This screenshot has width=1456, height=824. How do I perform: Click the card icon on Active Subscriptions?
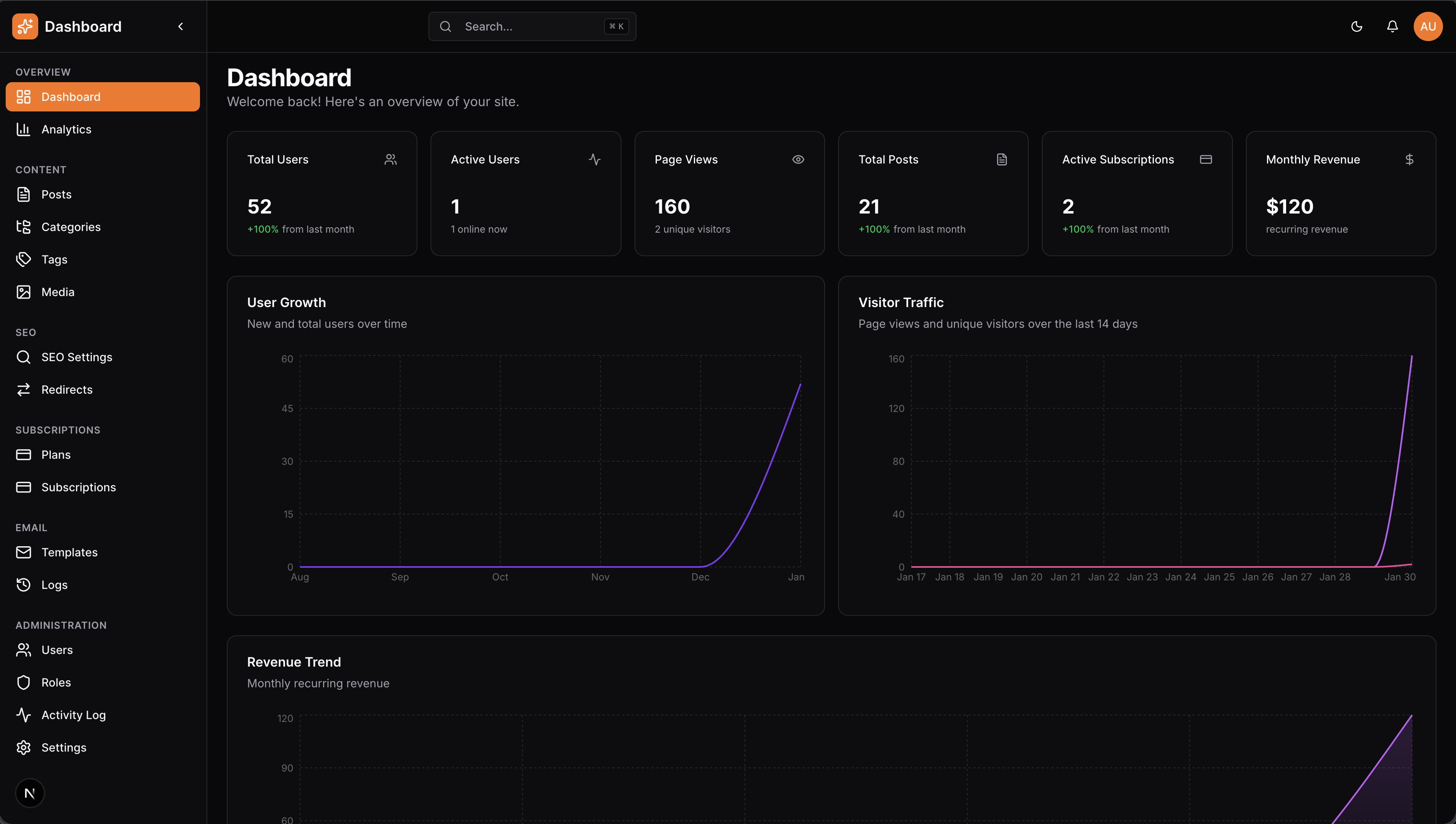point(1206,159)
